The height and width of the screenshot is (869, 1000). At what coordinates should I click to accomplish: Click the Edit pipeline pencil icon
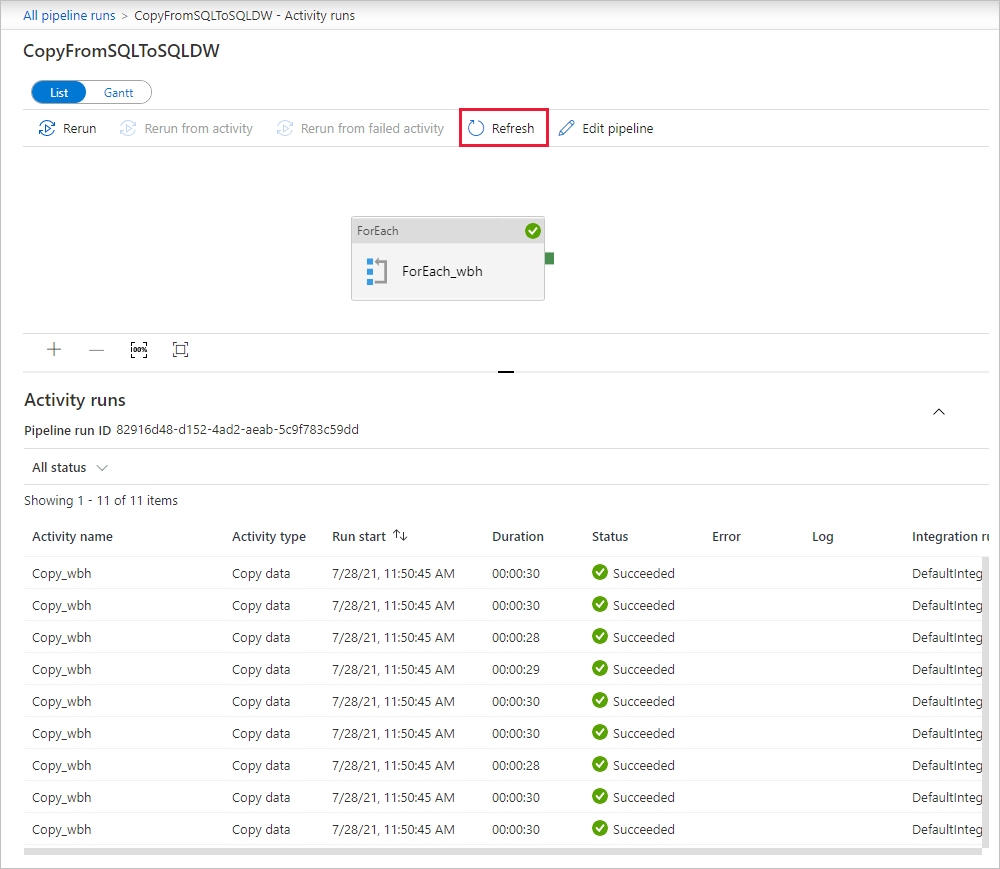(567, 128)
